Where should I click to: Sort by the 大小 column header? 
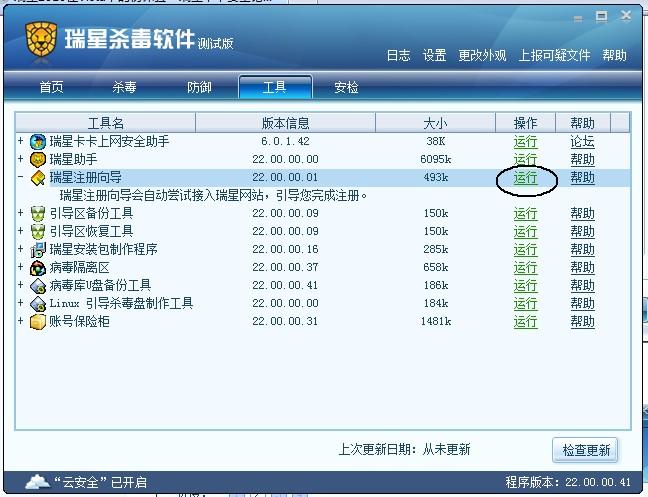435,123
